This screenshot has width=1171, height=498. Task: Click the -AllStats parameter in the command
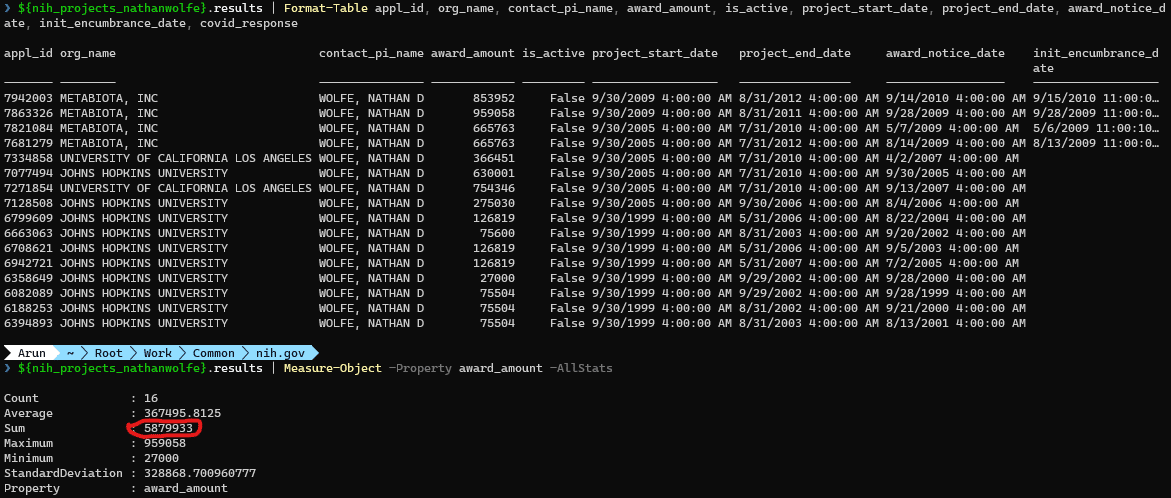(x=578, y=368)
